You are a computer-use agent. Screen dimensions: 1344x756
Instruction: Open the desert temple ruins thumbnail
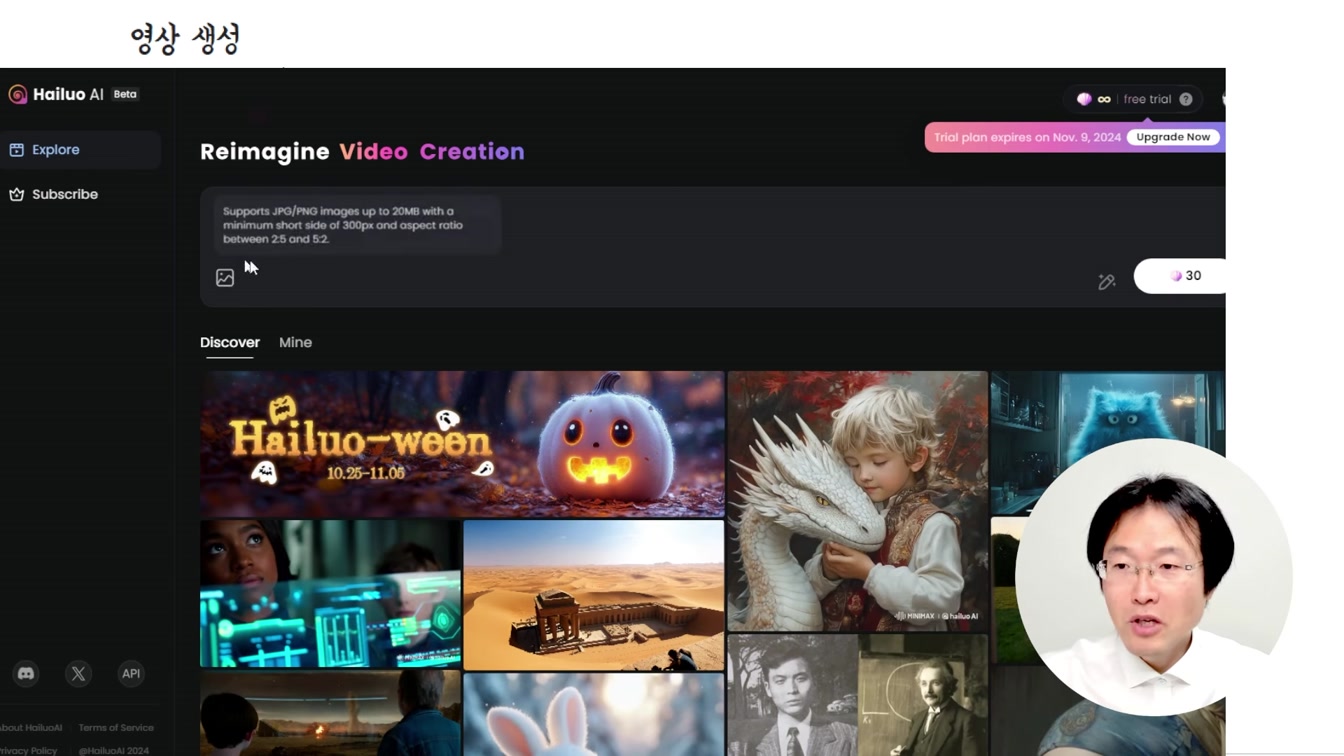[593, 594]
